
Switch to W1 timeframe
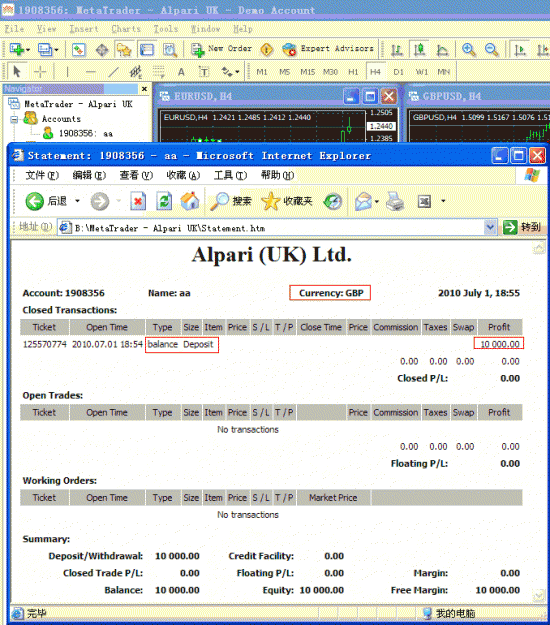422,72
